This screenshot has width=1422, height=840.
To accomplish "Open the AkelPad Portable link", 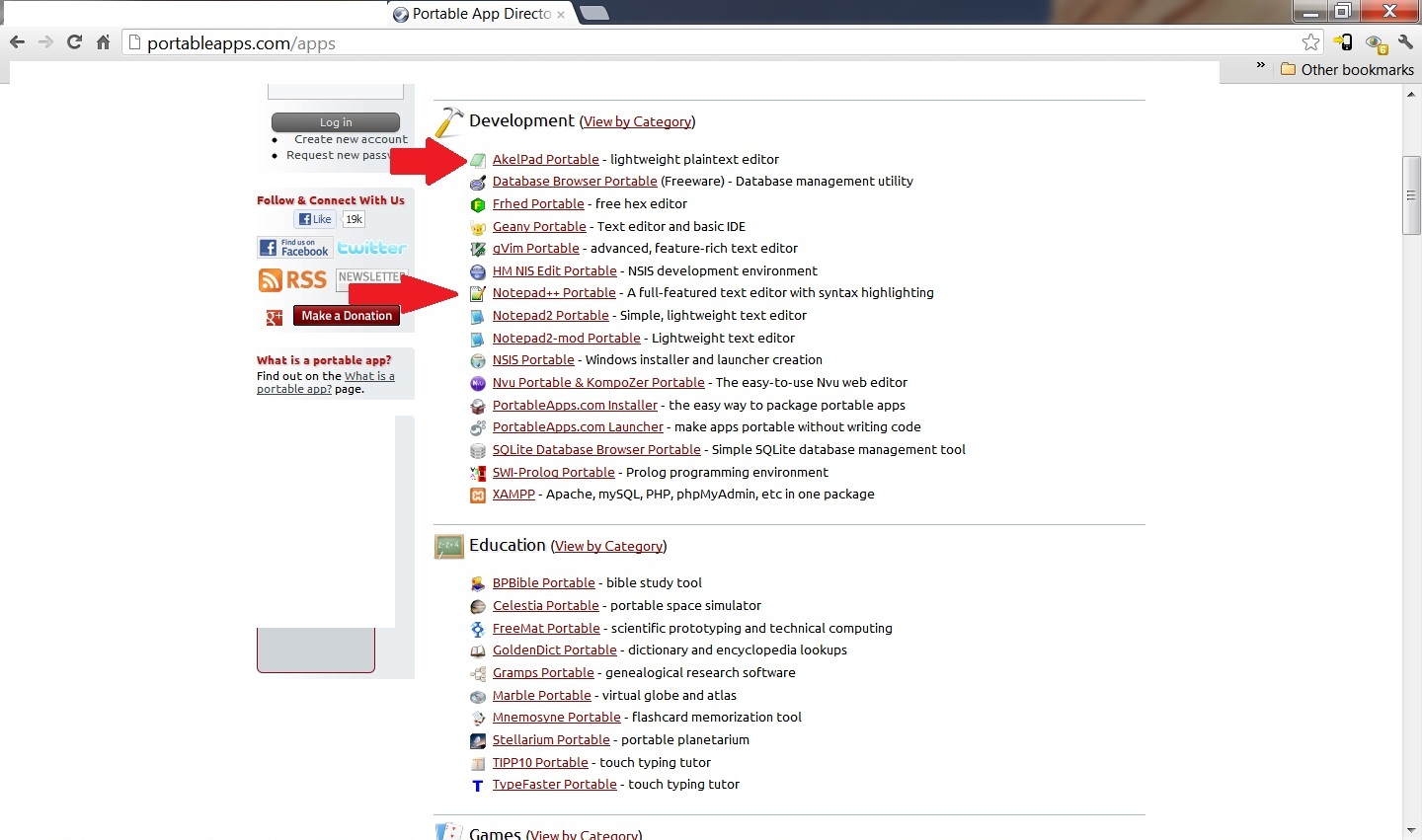I will [x=546, y=160].
